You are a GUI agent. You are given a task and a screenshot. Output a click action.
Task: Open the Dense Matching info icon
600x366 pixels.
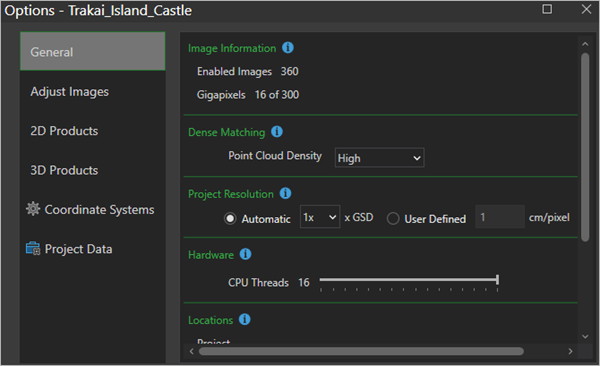[277, 132]
